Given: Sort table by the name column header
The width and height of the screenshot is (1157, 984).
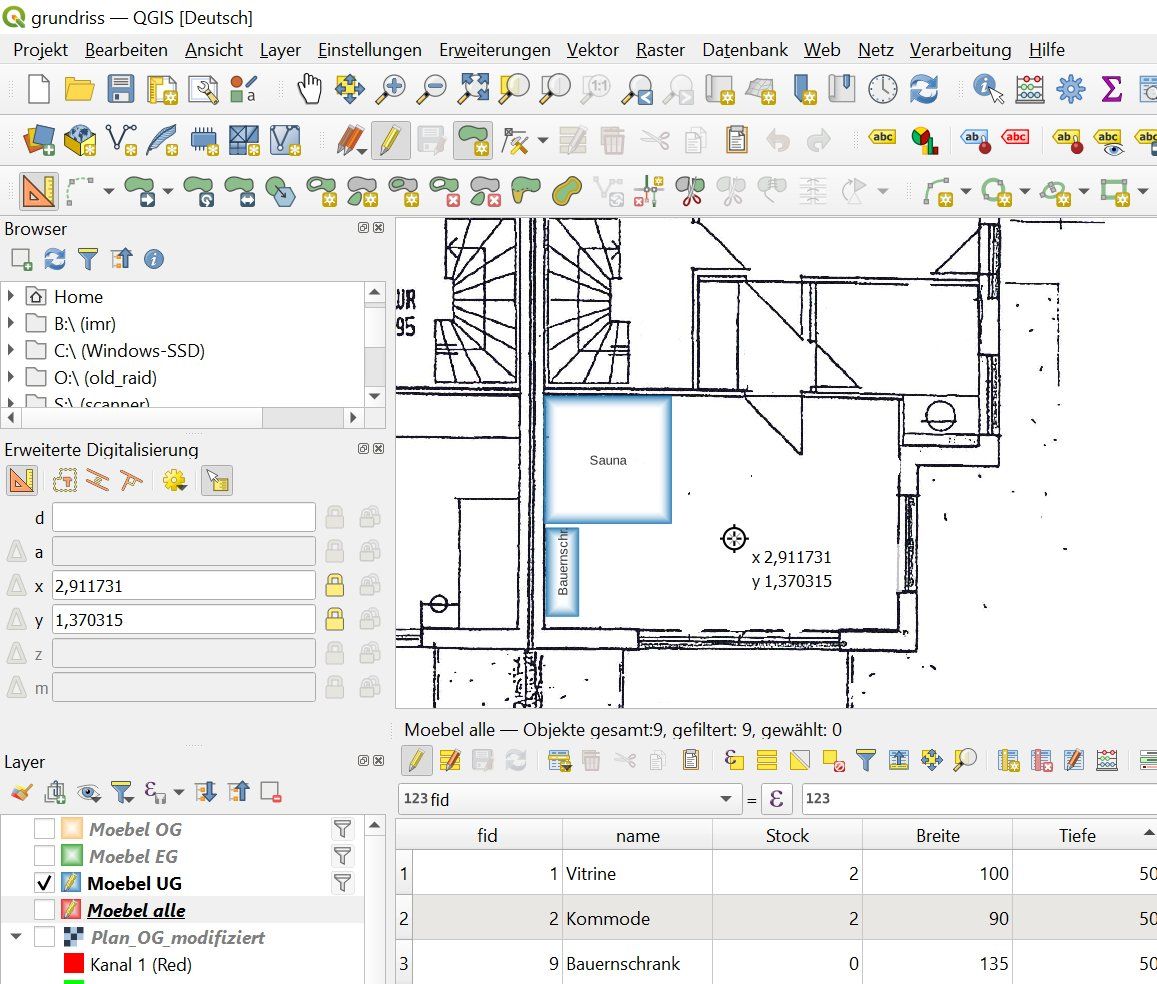Looking at the screenshot, I should click(x=637, y=836).
